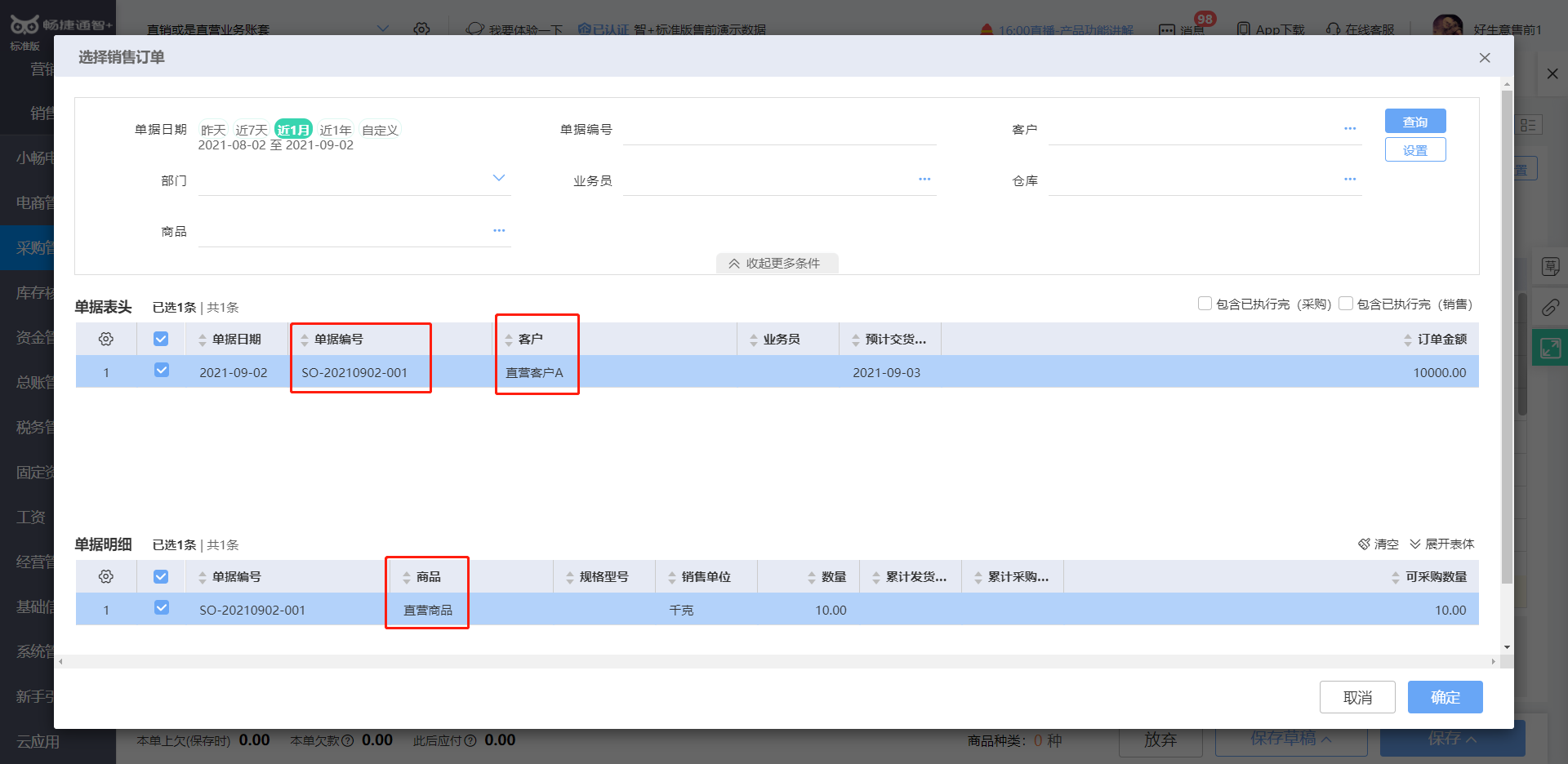Click delivery date 2021-09-03 cell
1568x764 pixels.
[886, 372]
